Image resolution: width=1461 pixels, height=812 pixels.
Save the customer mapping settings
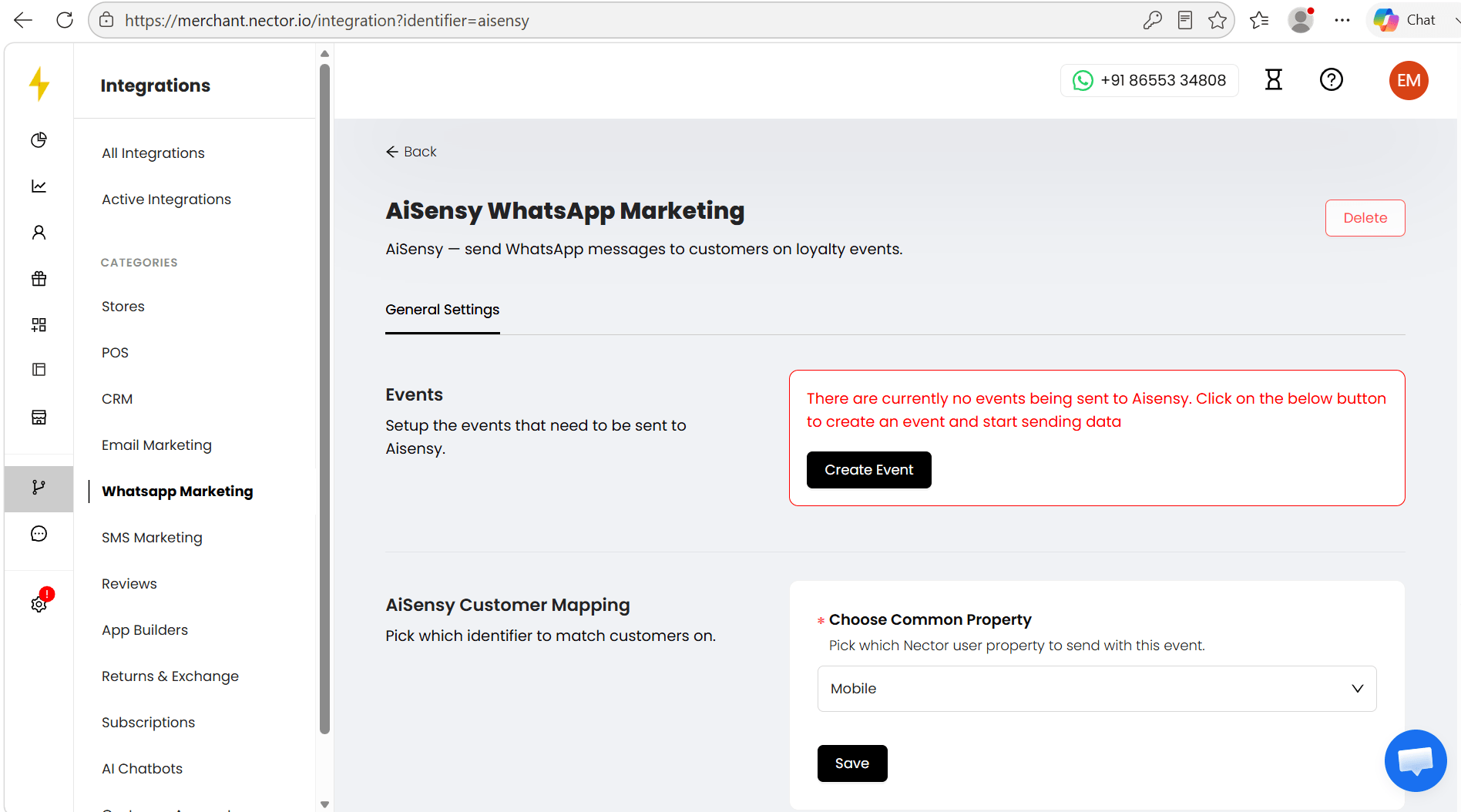(852, 763)
